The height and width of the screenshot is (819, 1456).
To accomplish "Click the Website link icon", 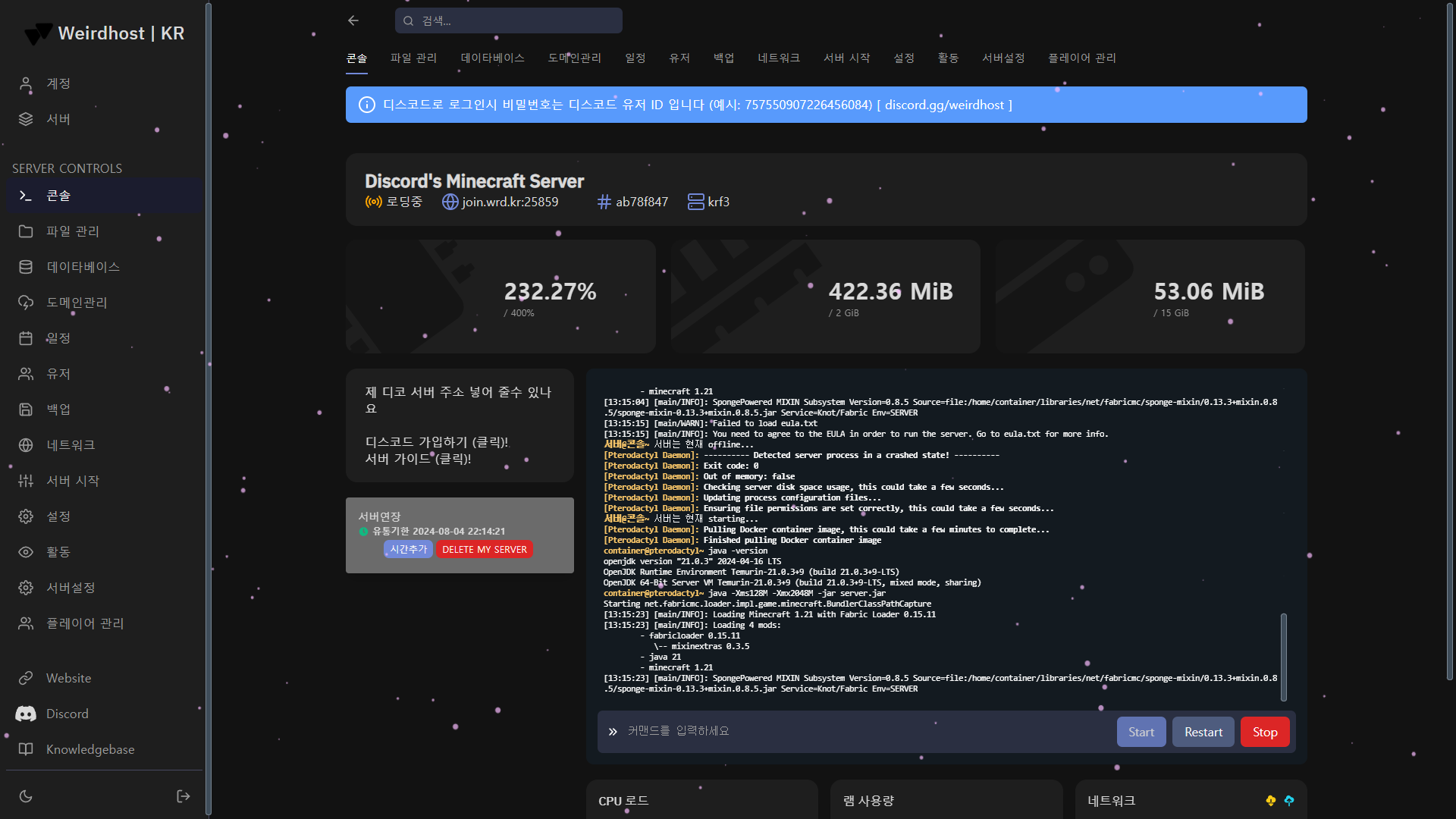I will tap(26, 678).
